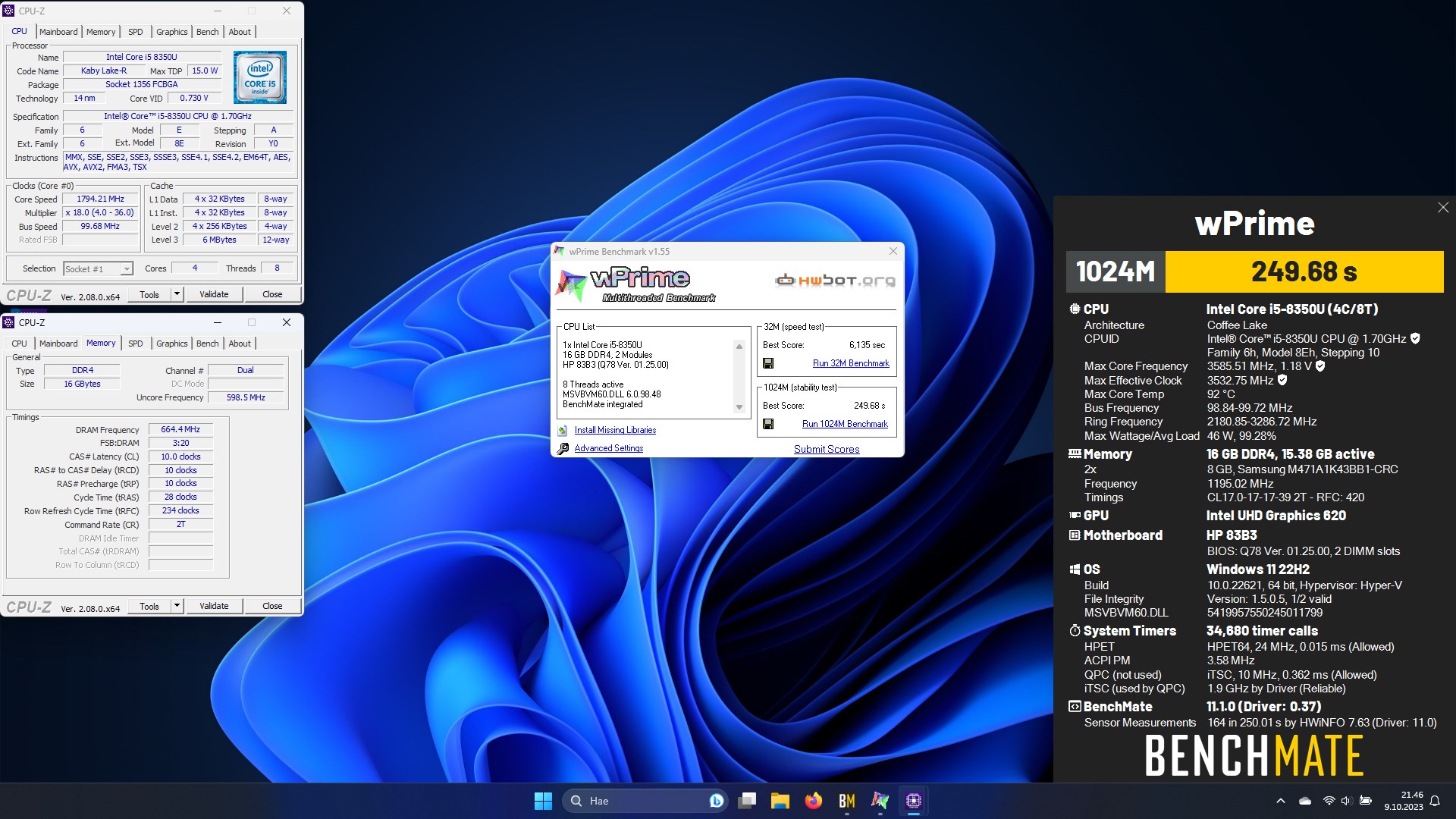
Task: Click the Max Core Temp value 92 °C
Action: pos(1221,394)
